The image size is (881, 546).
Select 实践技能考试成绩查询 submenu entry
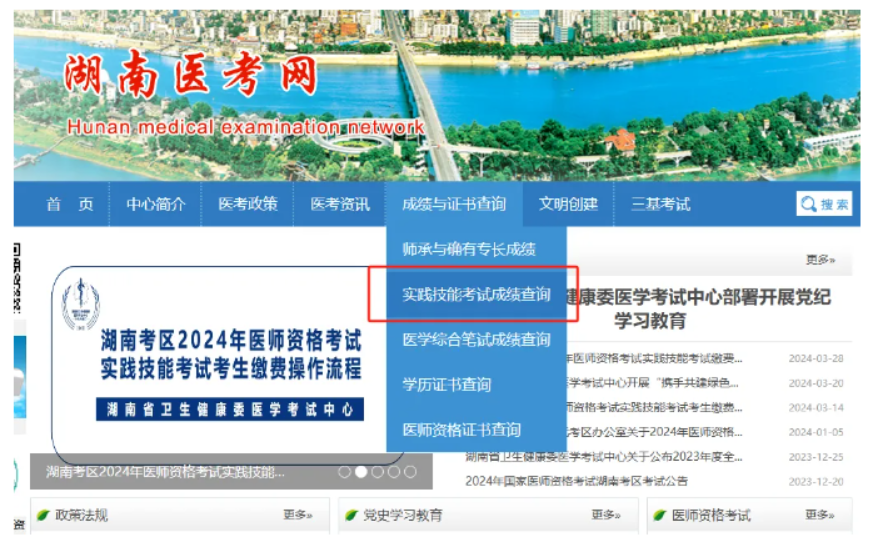point(476,294)
